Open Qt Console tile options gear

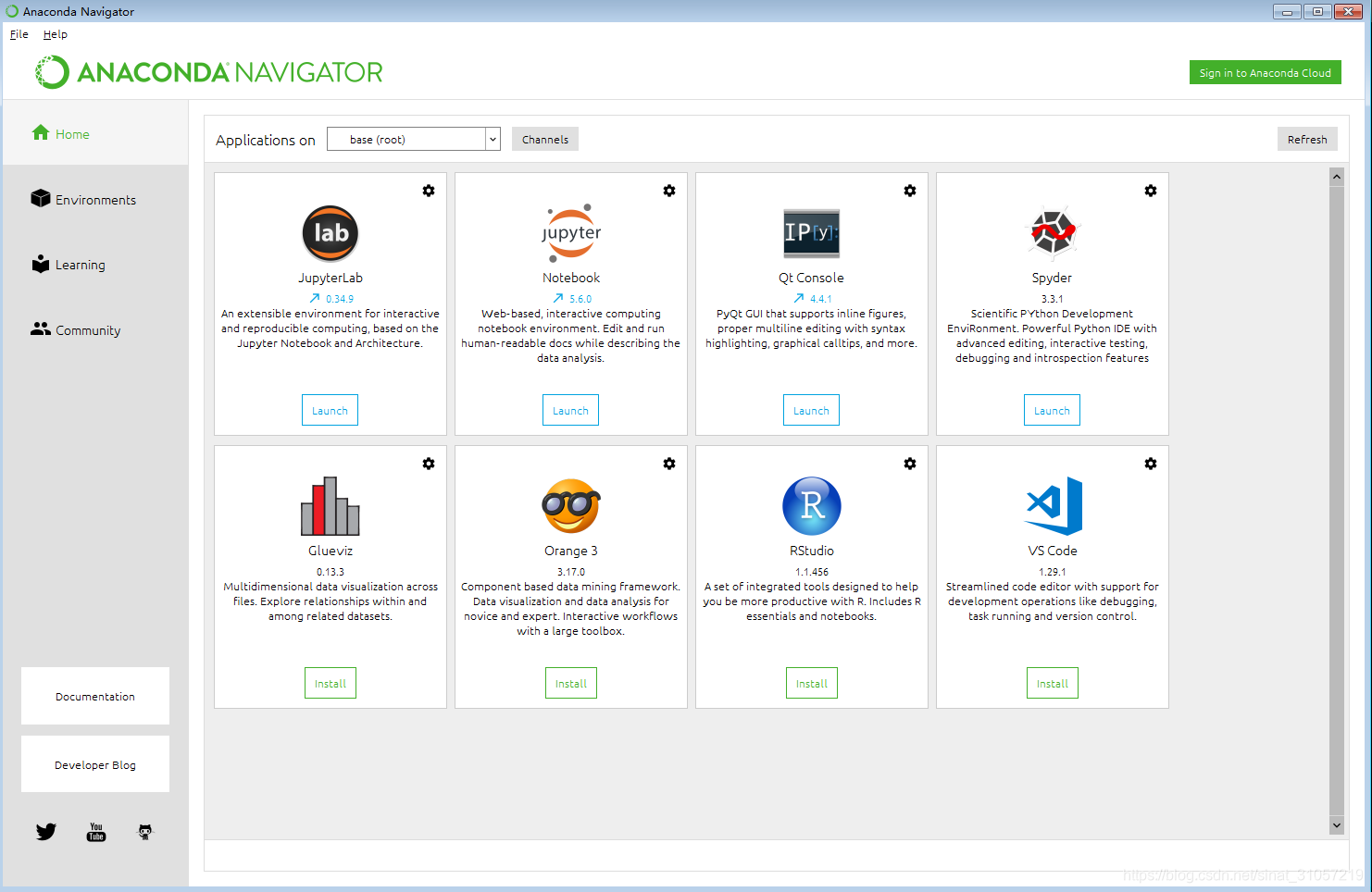click(x=910, y=191)
